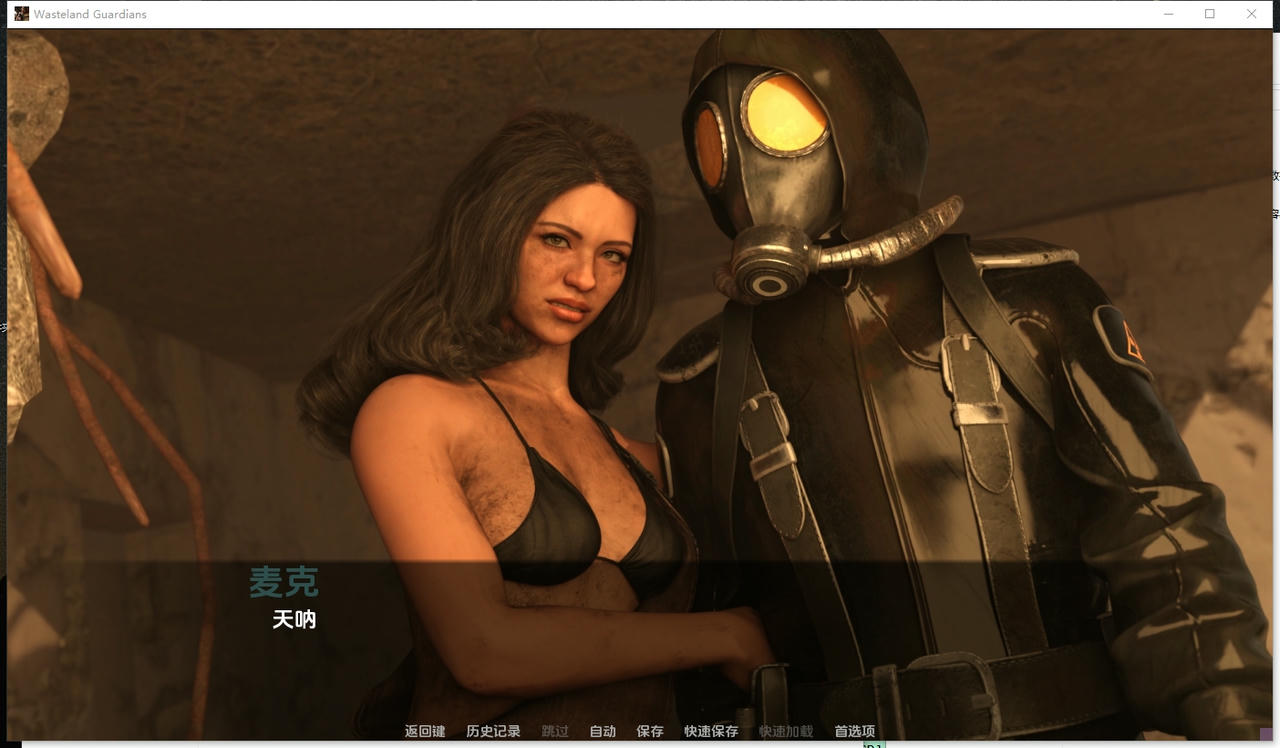The width and height of the screenshot is (1280, 748).
Task: Click 返回键 to go back
Action: pos(425,731)
